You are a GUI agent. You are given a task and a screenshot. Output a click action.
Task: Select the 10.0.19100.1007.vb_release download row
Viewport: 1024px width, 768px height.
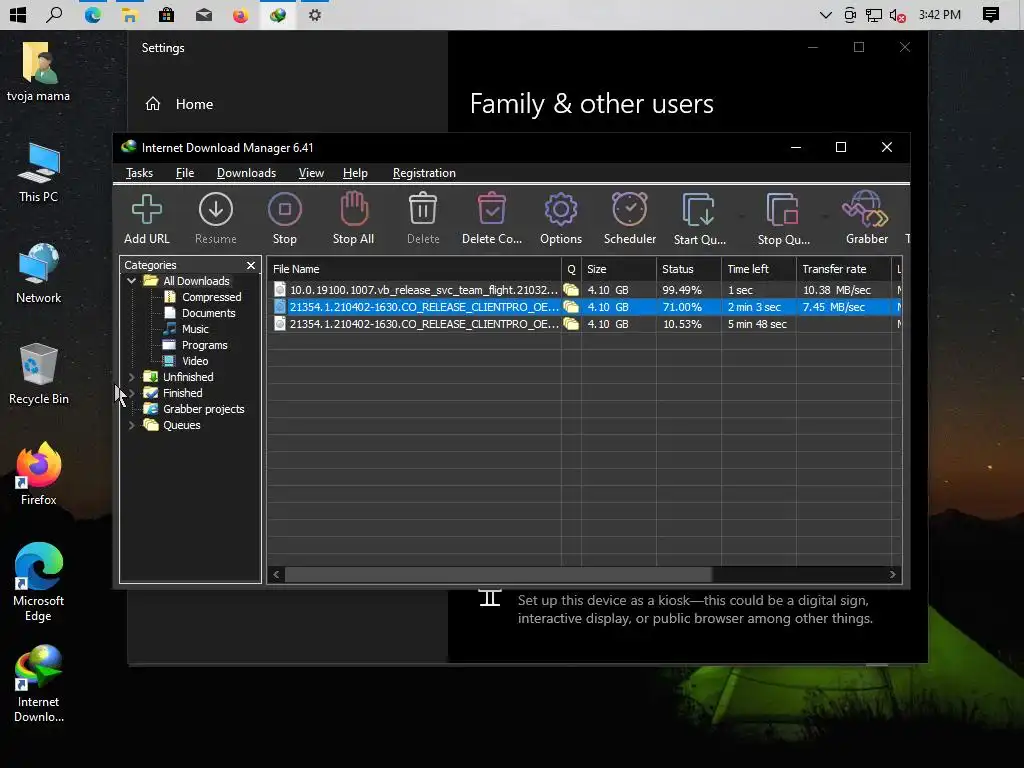pyautogui.click(x=584, y=290)
